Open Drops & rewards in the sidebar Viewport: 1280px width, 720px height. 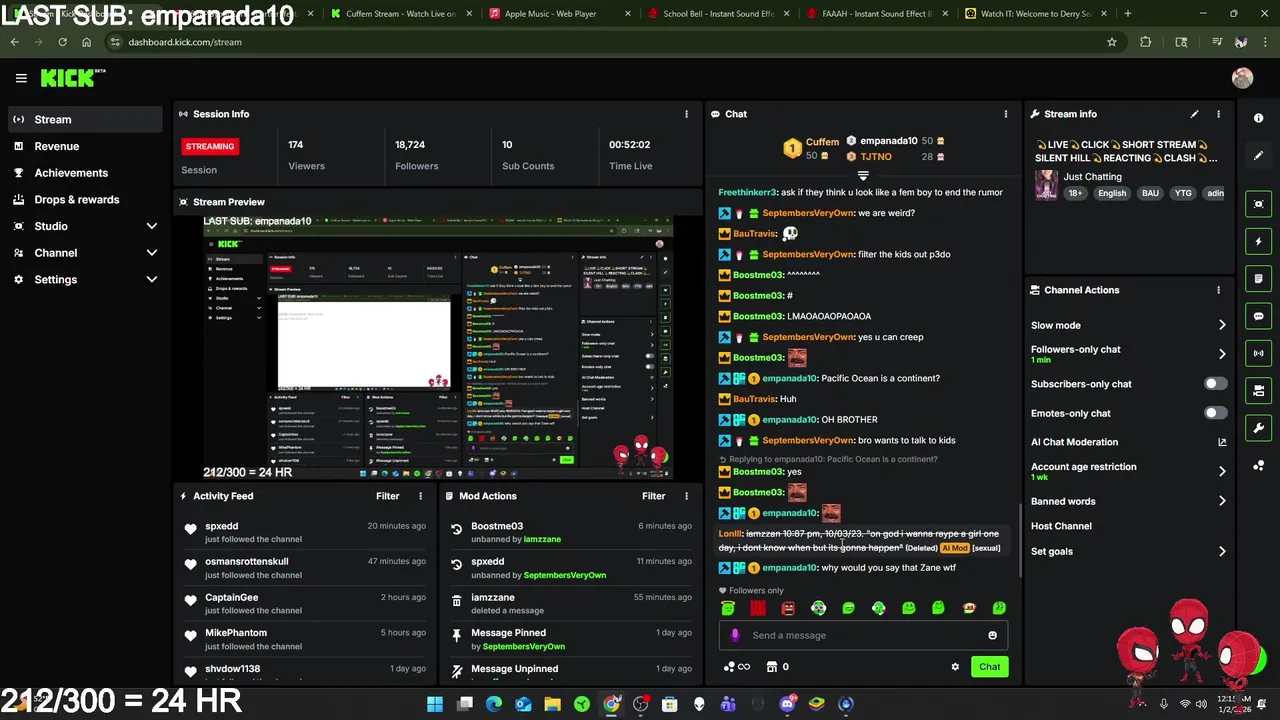pos(84,199)
